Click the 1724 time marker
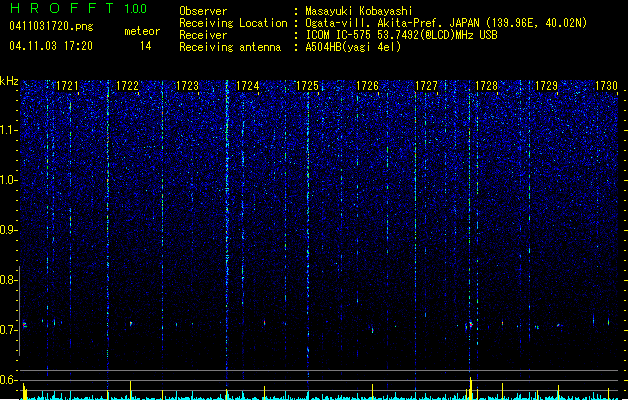Image resolution: width=629 pixels, height=400 pixels. click(248, 86)
